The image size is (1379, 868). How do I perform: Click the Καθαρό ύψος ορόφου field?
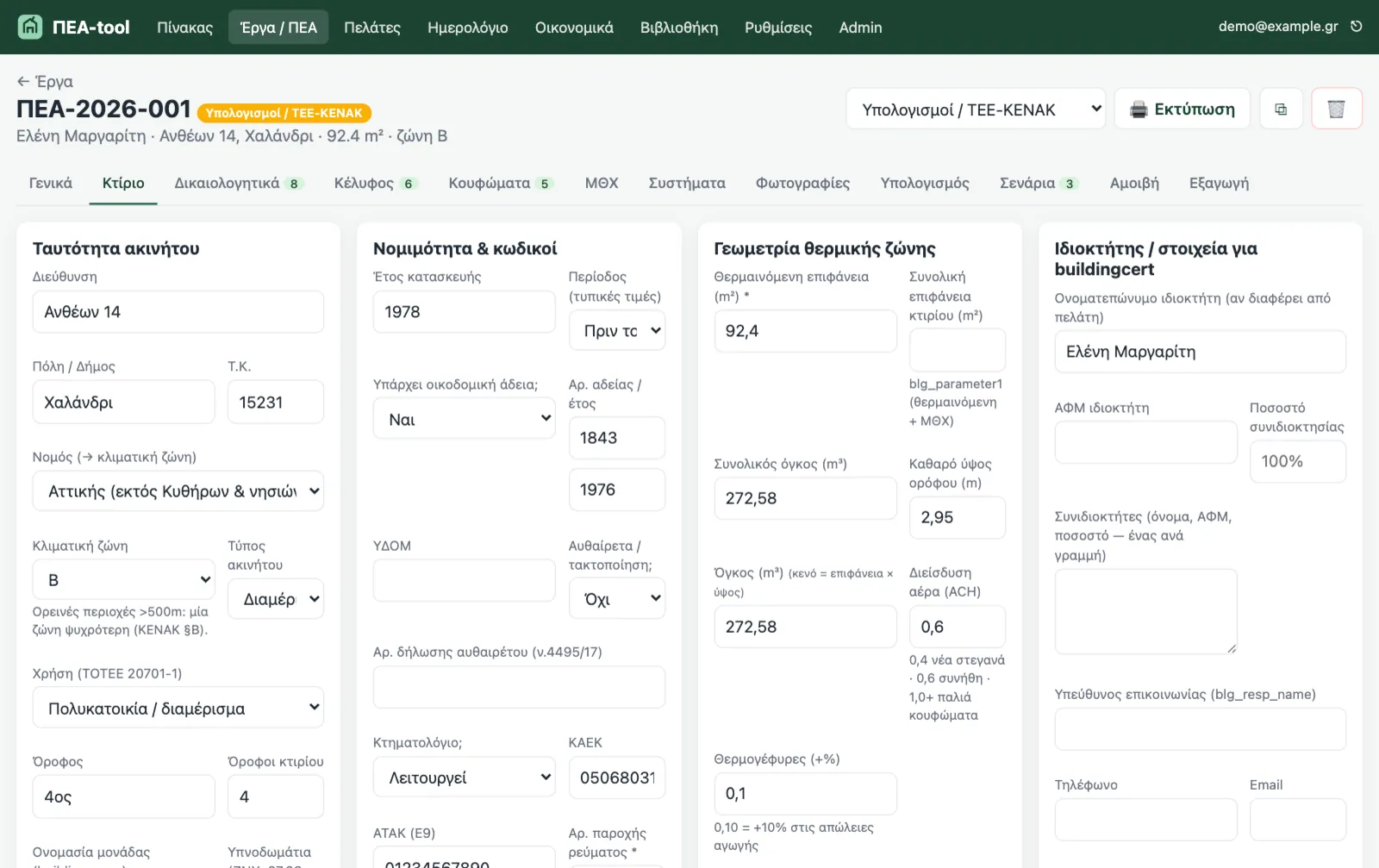pos(958,517)
